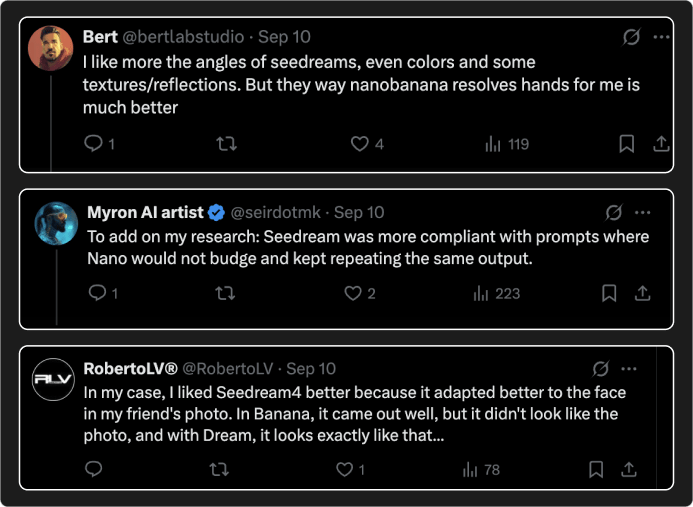Click Grok icon on Bert's tweet
Screen dimensions: 693x507
(x=631, y=37)
